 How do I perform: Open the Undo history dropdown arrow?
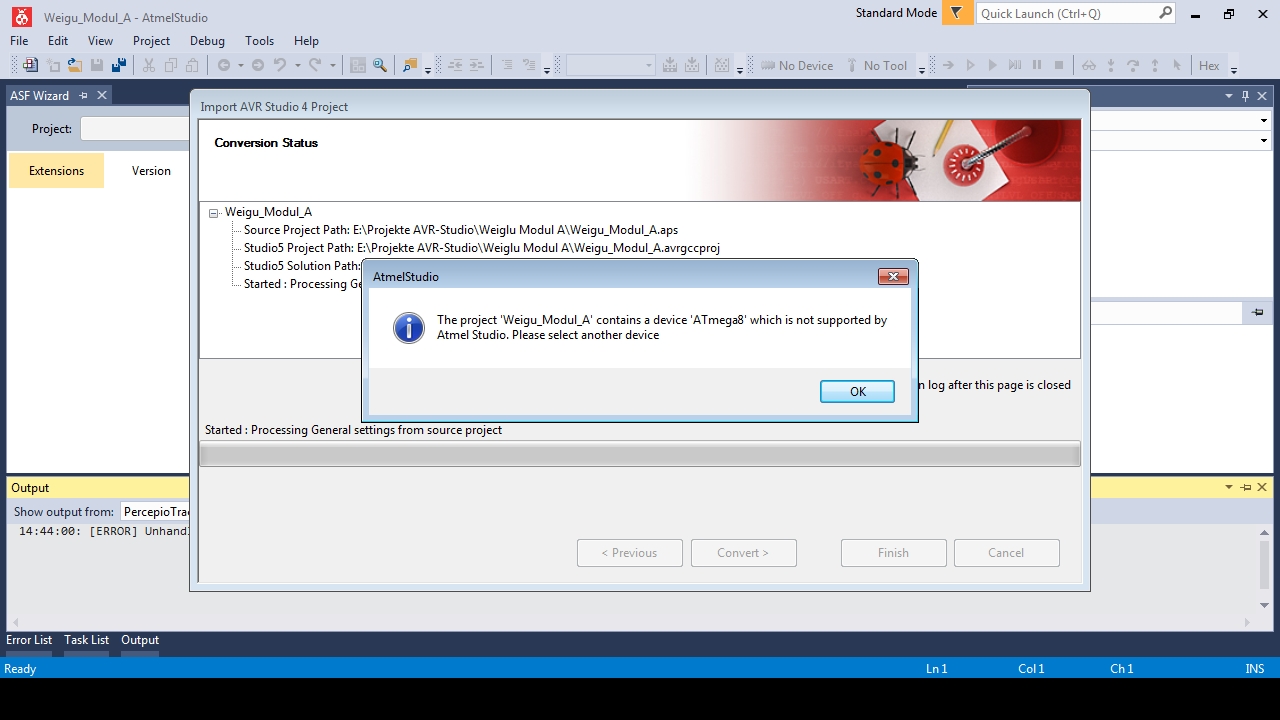pyautogui.click(x=297, y=65)
